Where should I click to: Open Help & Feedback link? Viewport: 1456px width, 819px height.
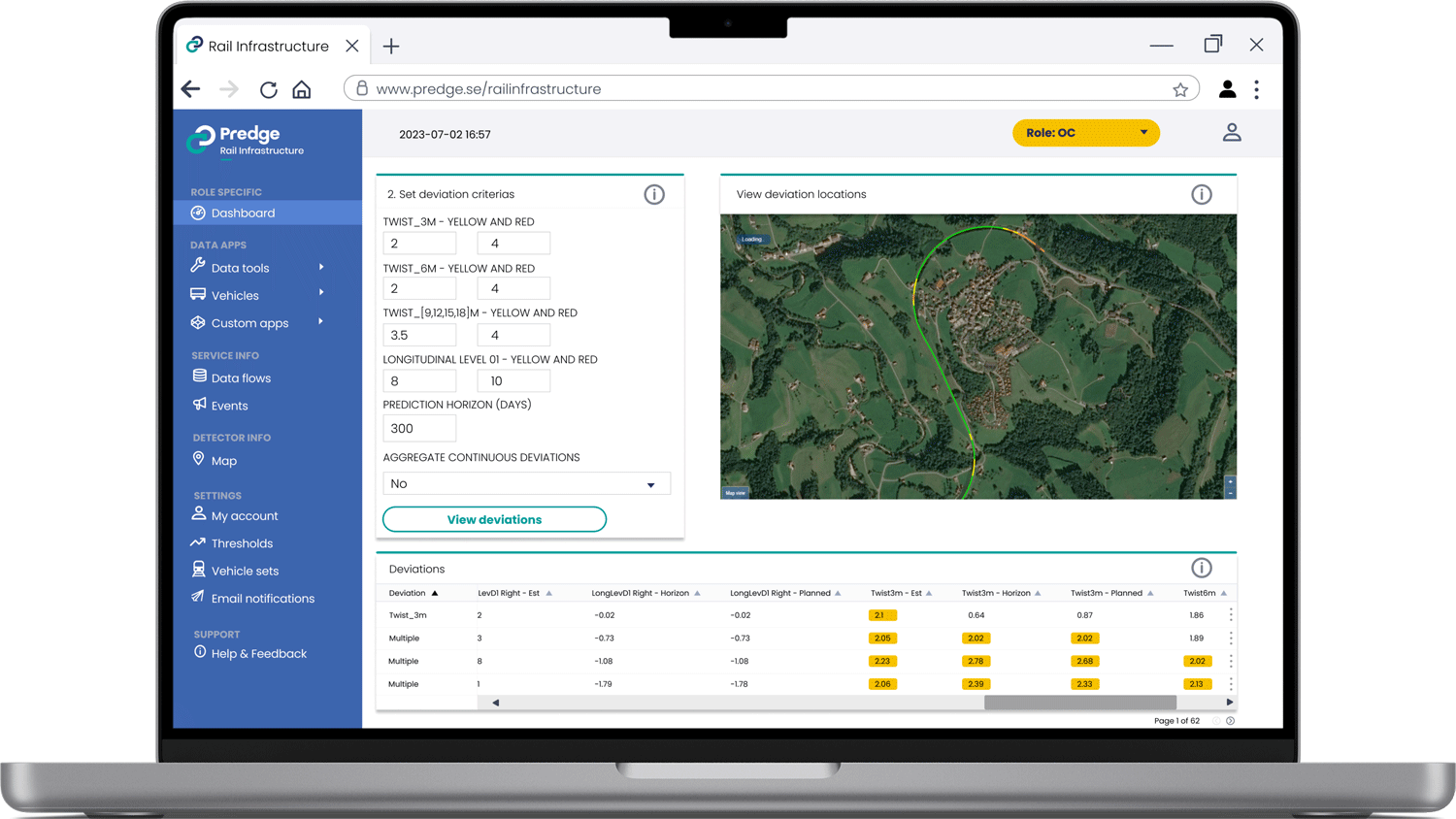[259, 654]
